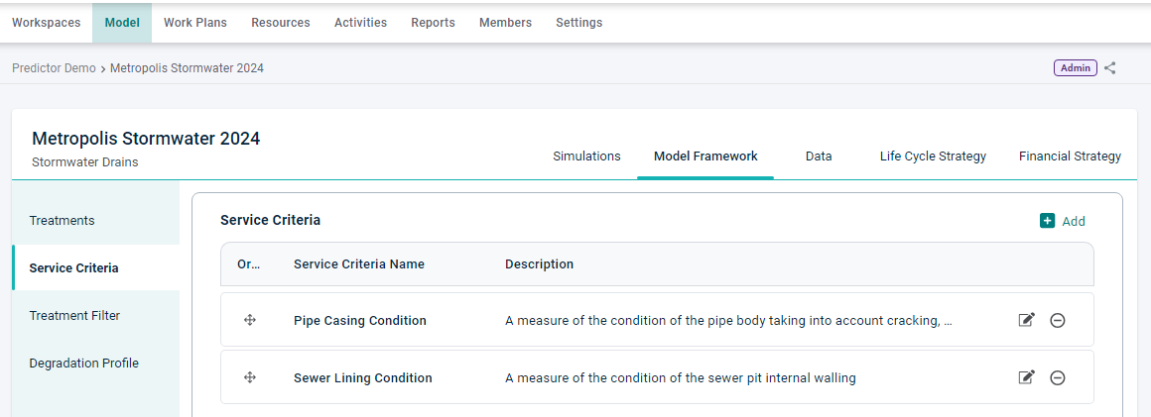Click the Service Criteria Name column header
The height and width of the screenshot is (417, 1151).
[x=359, y=264]
